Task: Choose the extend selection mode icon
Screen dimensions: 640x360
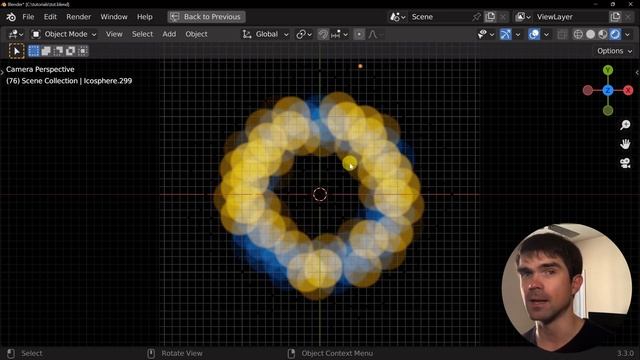Action: (x=46, y=51)
